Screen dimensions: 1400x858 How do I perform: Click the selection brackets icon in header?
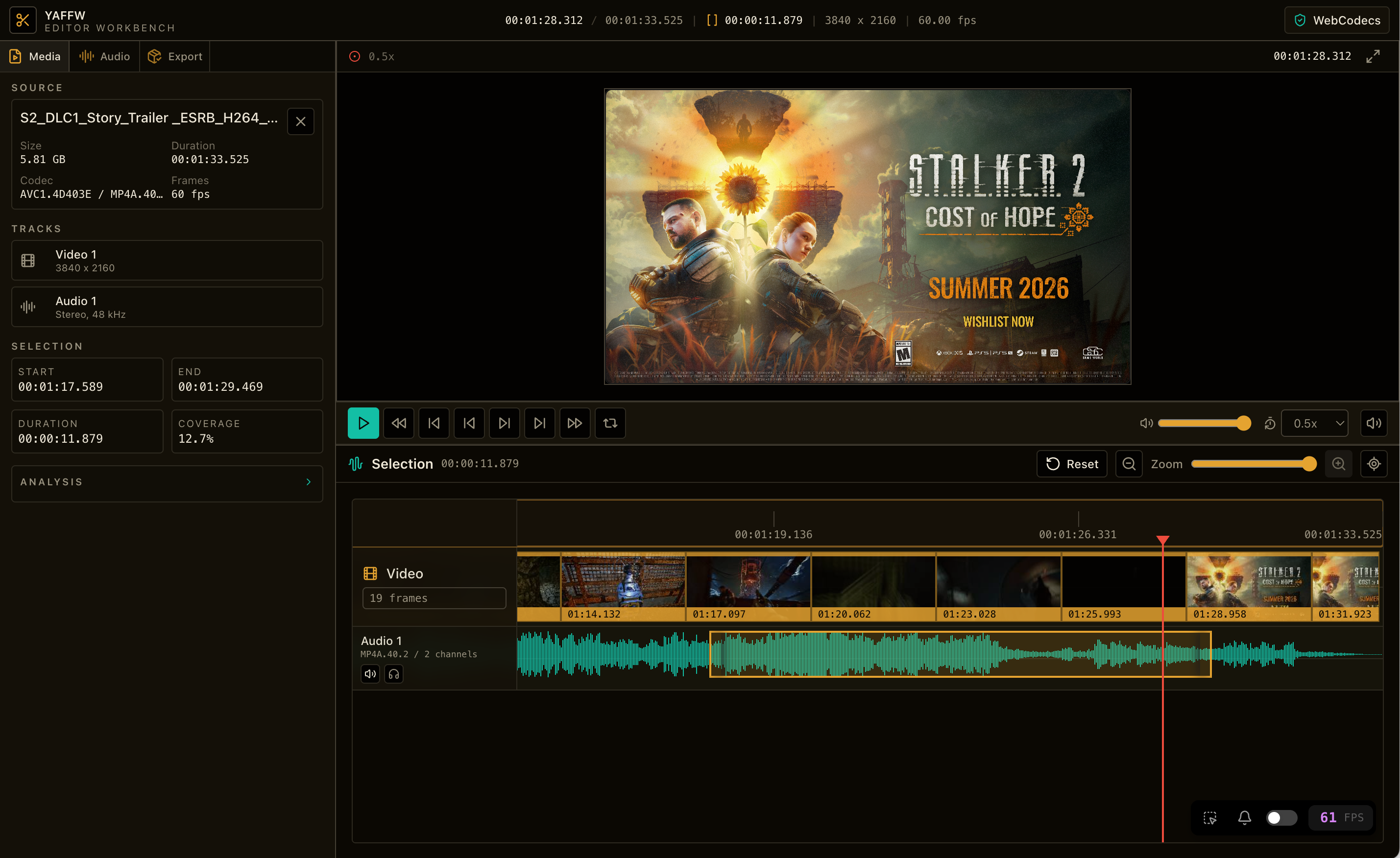(712, 21)
